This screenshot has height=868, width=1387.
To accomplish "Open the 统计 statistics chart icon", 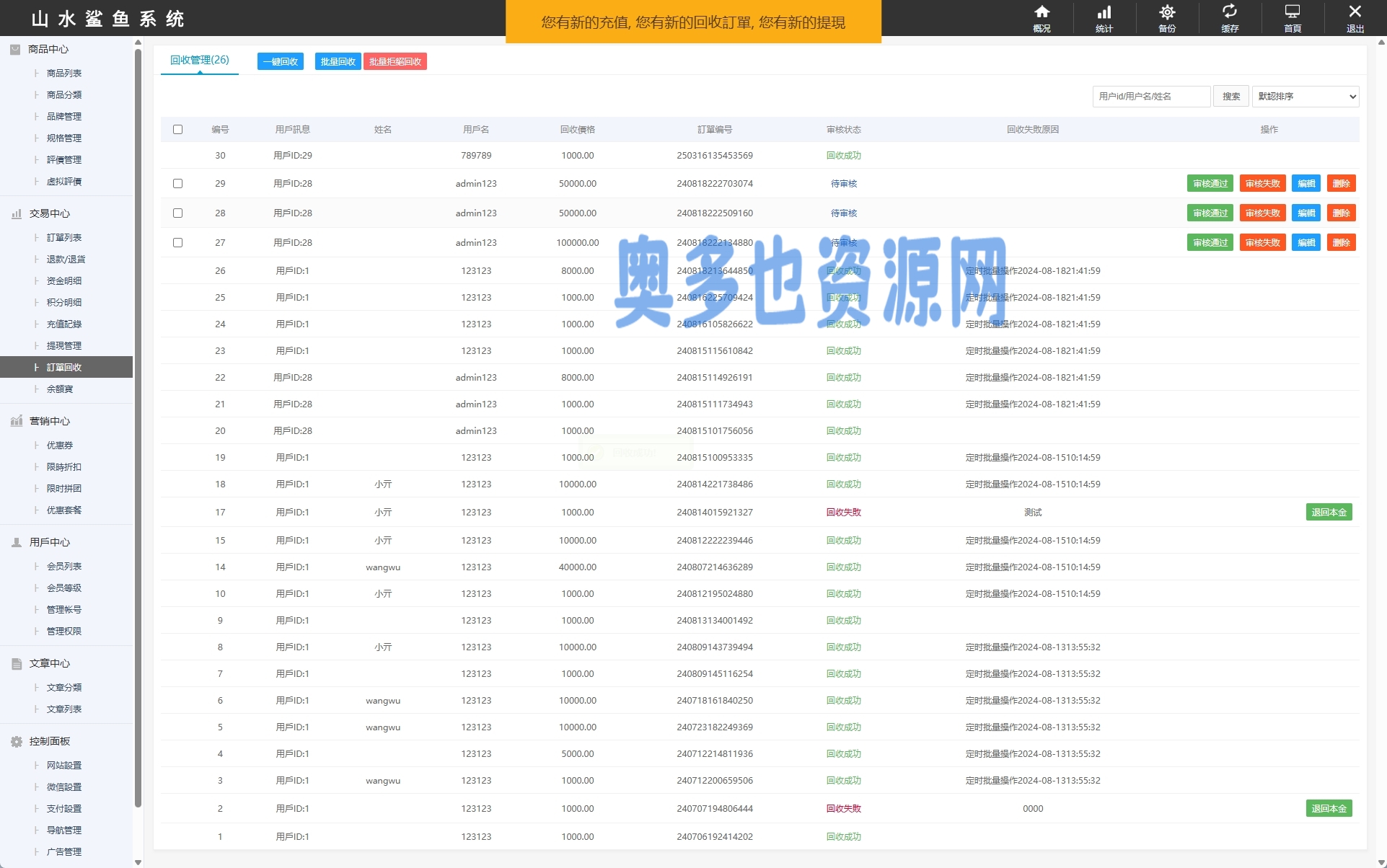I will point(1104,13).
